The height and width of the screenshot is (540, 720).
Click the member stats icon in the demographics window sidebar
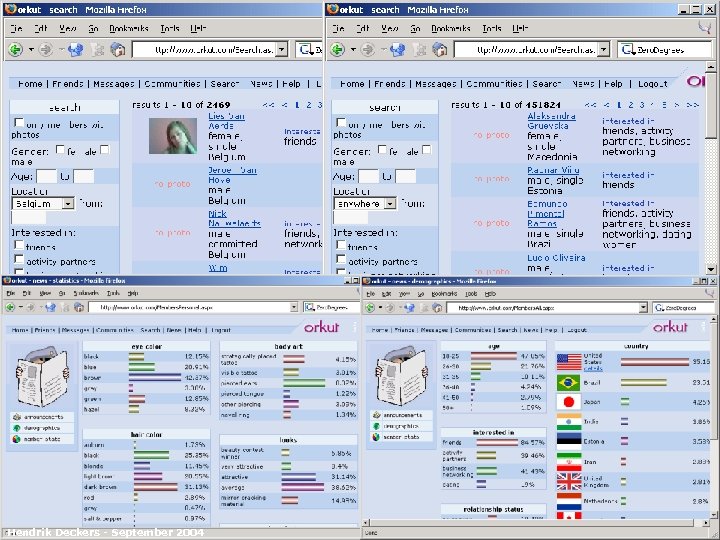pos(377,437)
